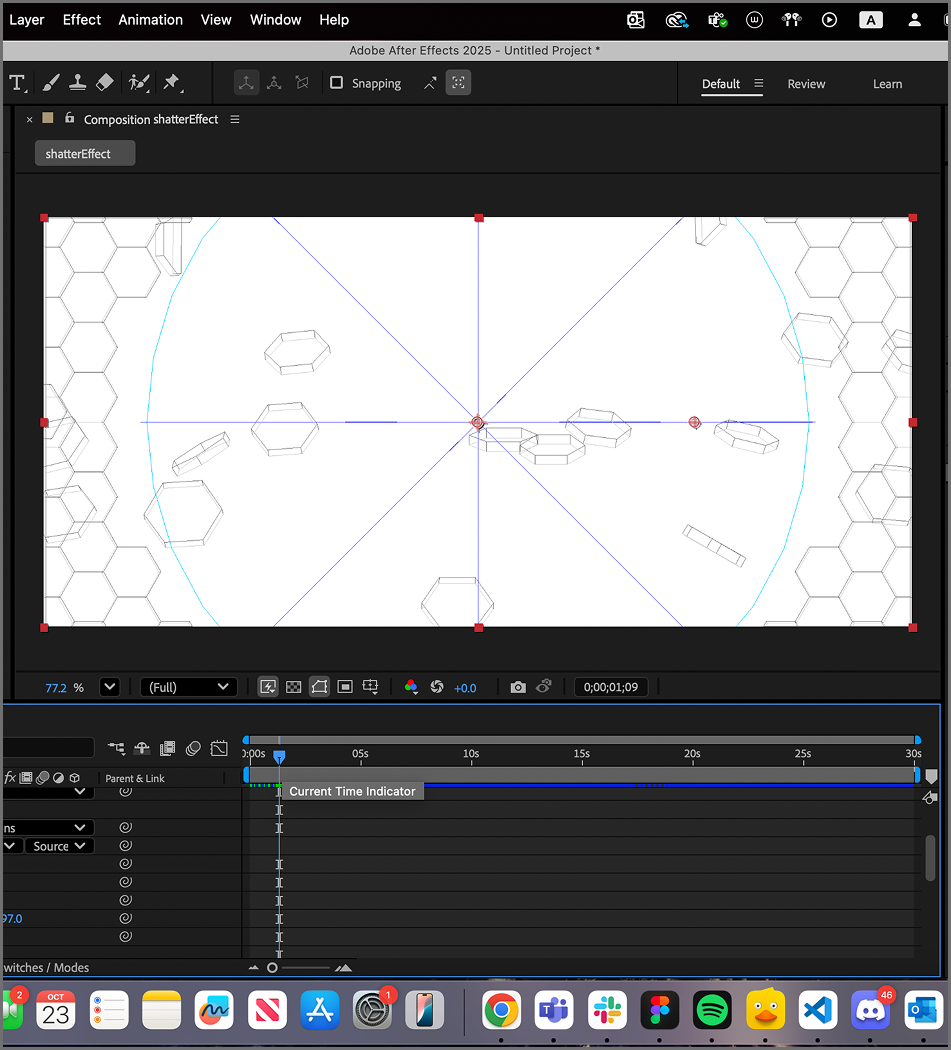
Task: Click the shatterEffect breadcrumb button
Action: [x=84, y=154]
